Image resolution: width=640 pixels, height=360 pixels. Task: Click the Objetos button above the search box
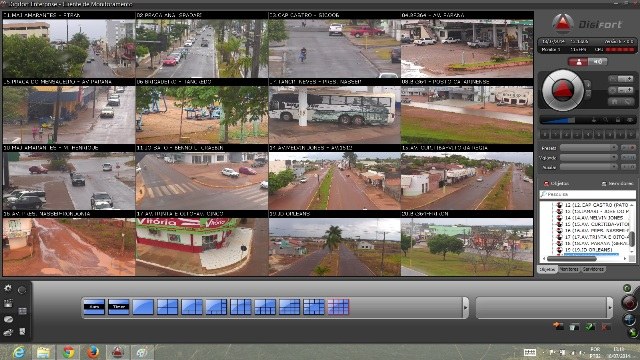click(556, 184)
